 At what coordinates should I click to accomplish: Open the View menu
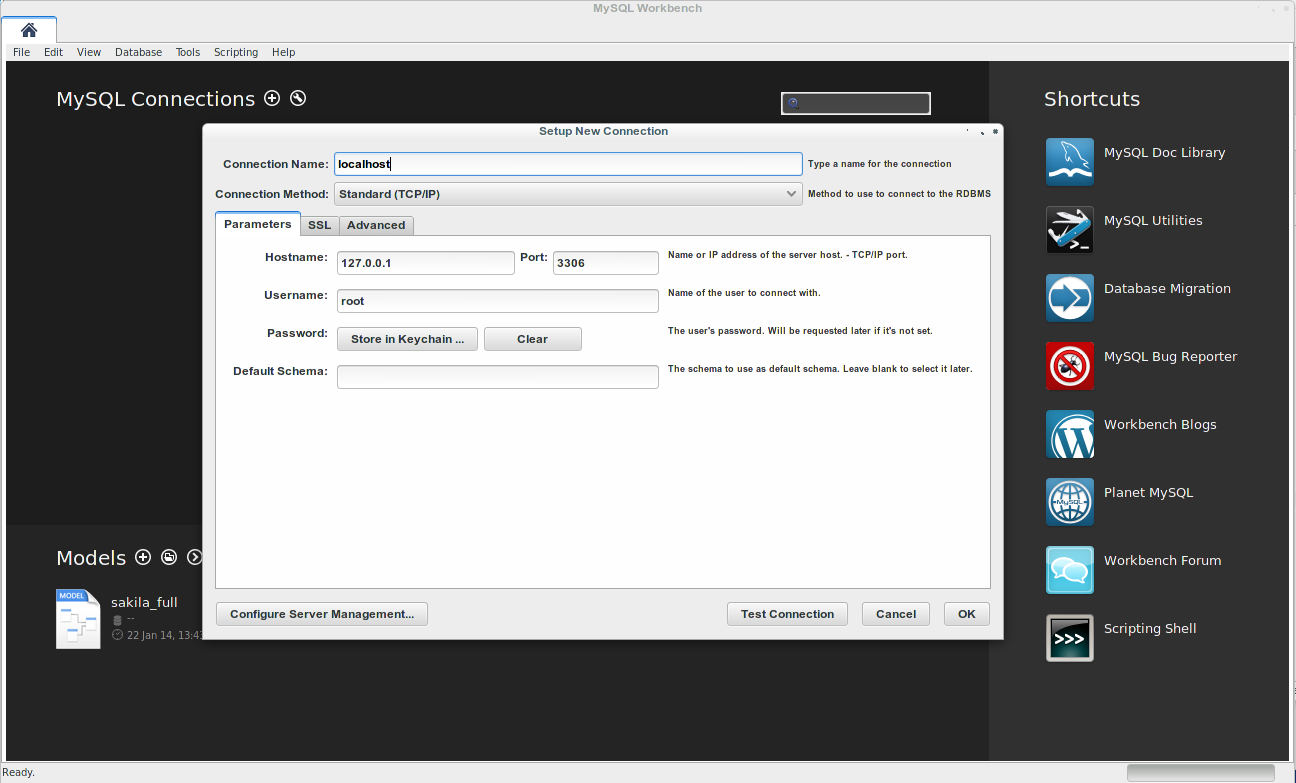tap(89, 52)
